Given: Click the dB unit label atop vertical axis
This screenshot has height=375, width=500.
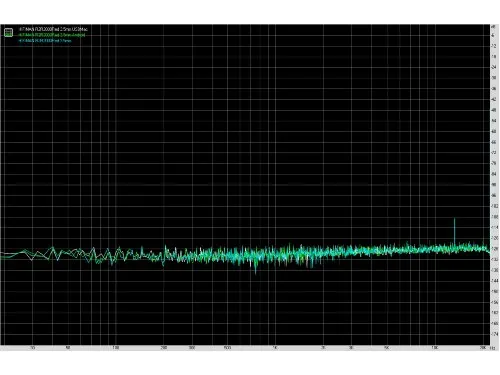Looking at the screenshot, I should (494, 26).
